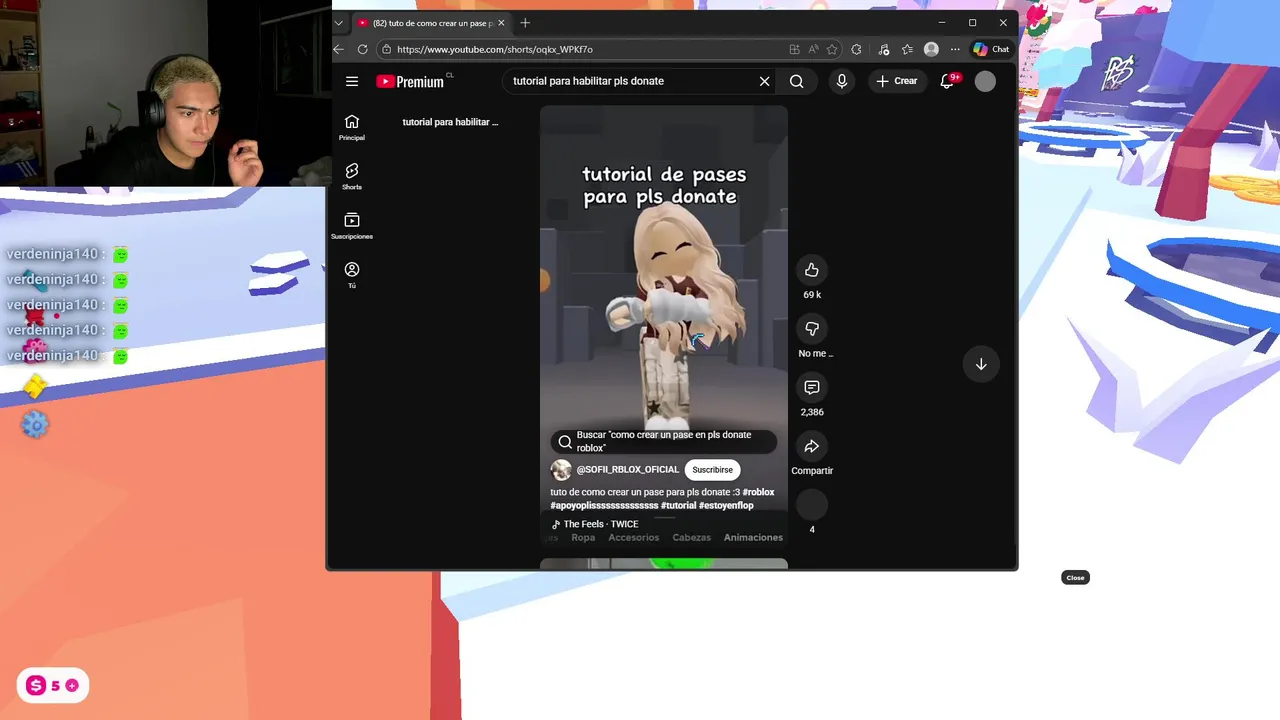The height and width of the screenshot is (720, 1280).
Task: Open the browser app-available icon
Action: (794, 49)
